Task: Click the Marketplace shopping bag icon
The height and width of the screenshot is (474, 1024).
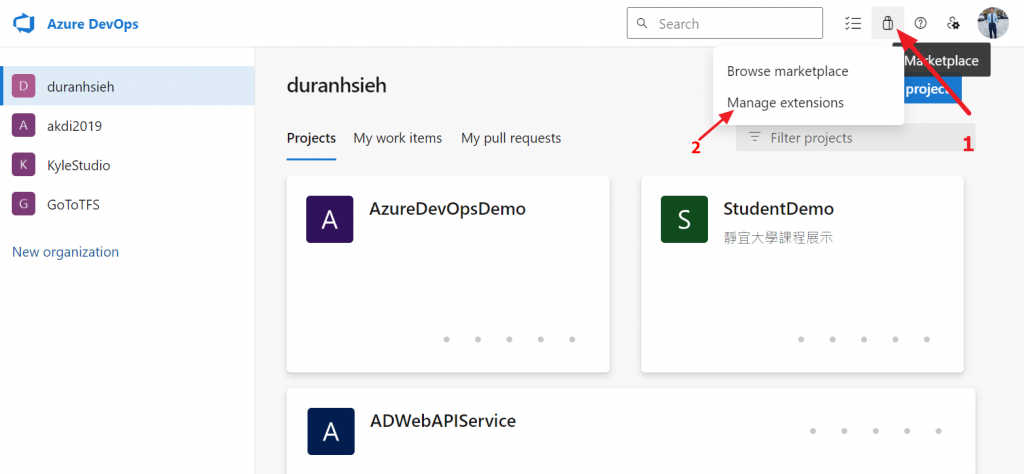Action: coord(887,24)
